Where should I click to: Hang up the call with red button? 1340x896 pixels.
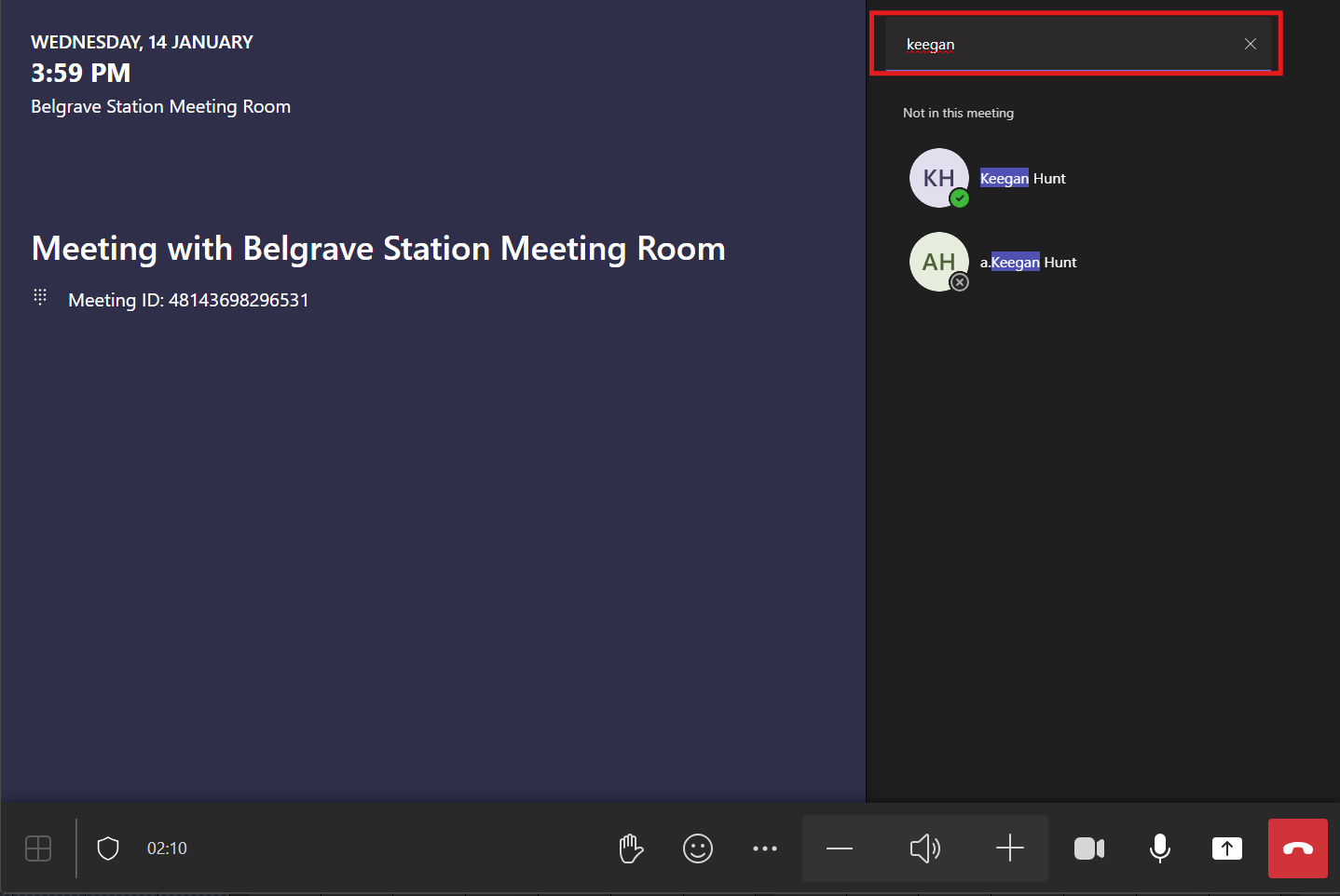[x=1297, y=848]
